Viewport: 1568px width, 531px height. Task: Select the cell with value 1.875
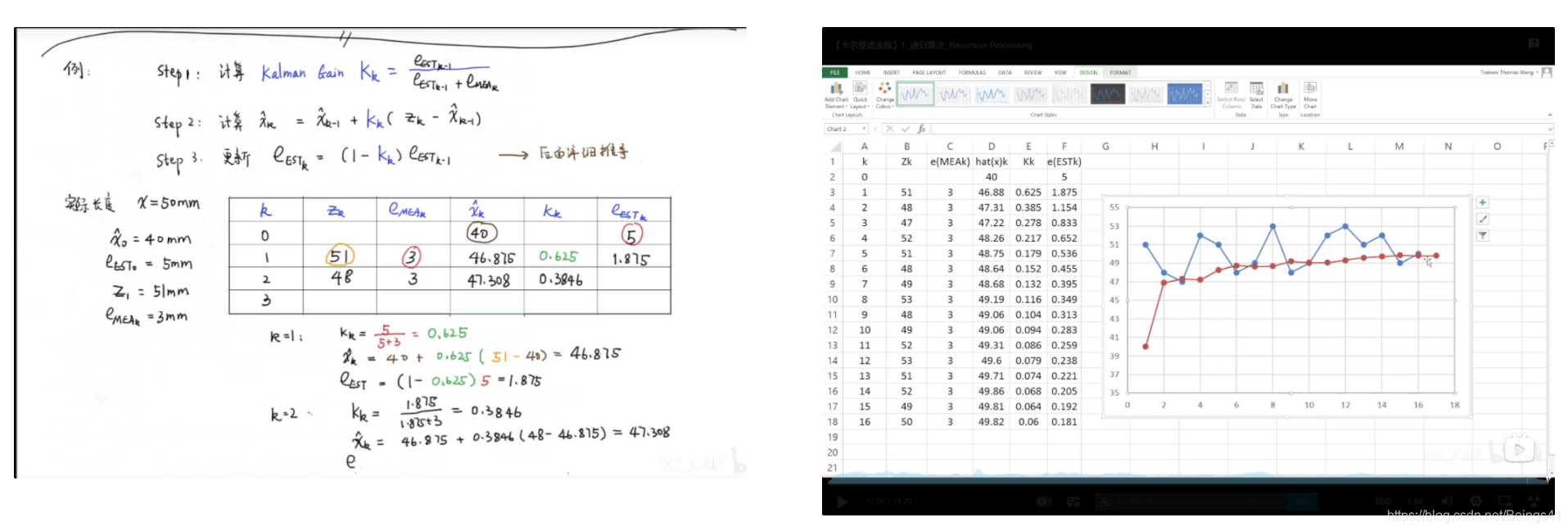click(1064, 193)
